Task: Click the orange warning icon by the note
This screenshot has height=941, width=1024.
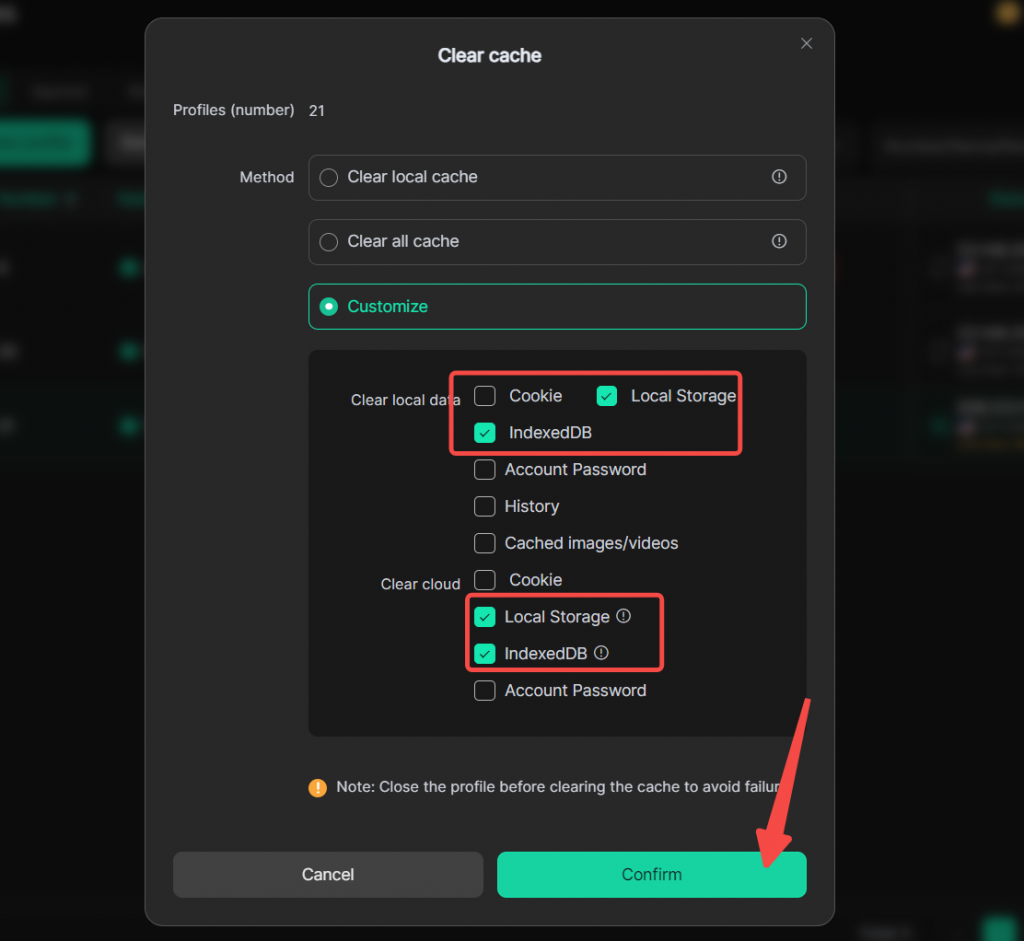Action: pos(317,788)
